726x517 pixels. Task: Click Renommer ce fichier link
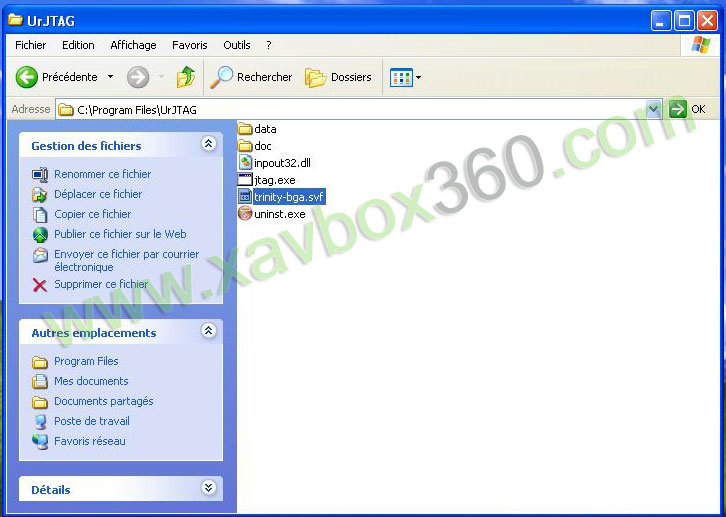[x=103, y=174]
